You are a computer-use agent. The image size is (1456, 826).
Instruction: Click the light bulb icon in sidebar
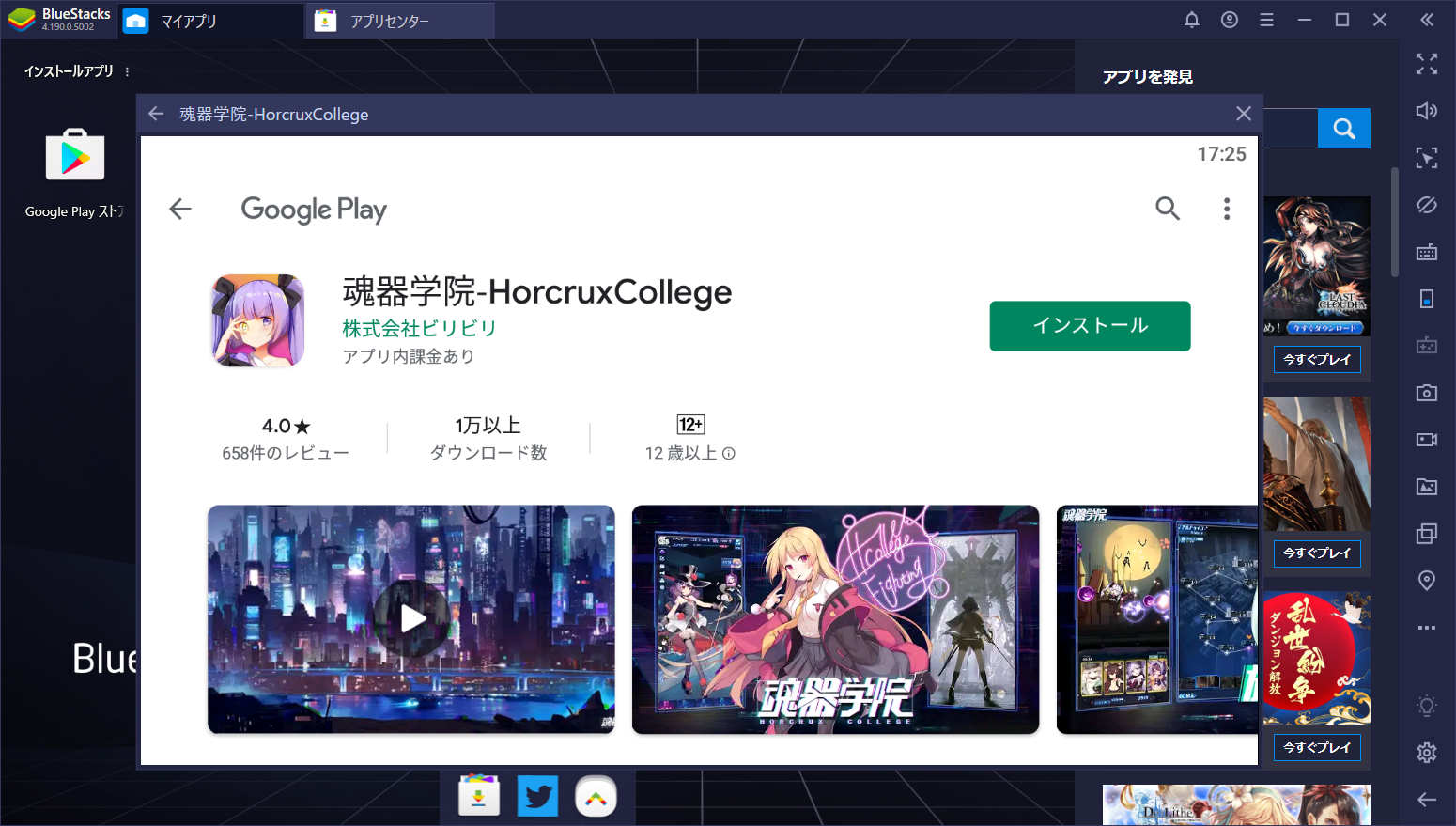(x=1427, y=706)
